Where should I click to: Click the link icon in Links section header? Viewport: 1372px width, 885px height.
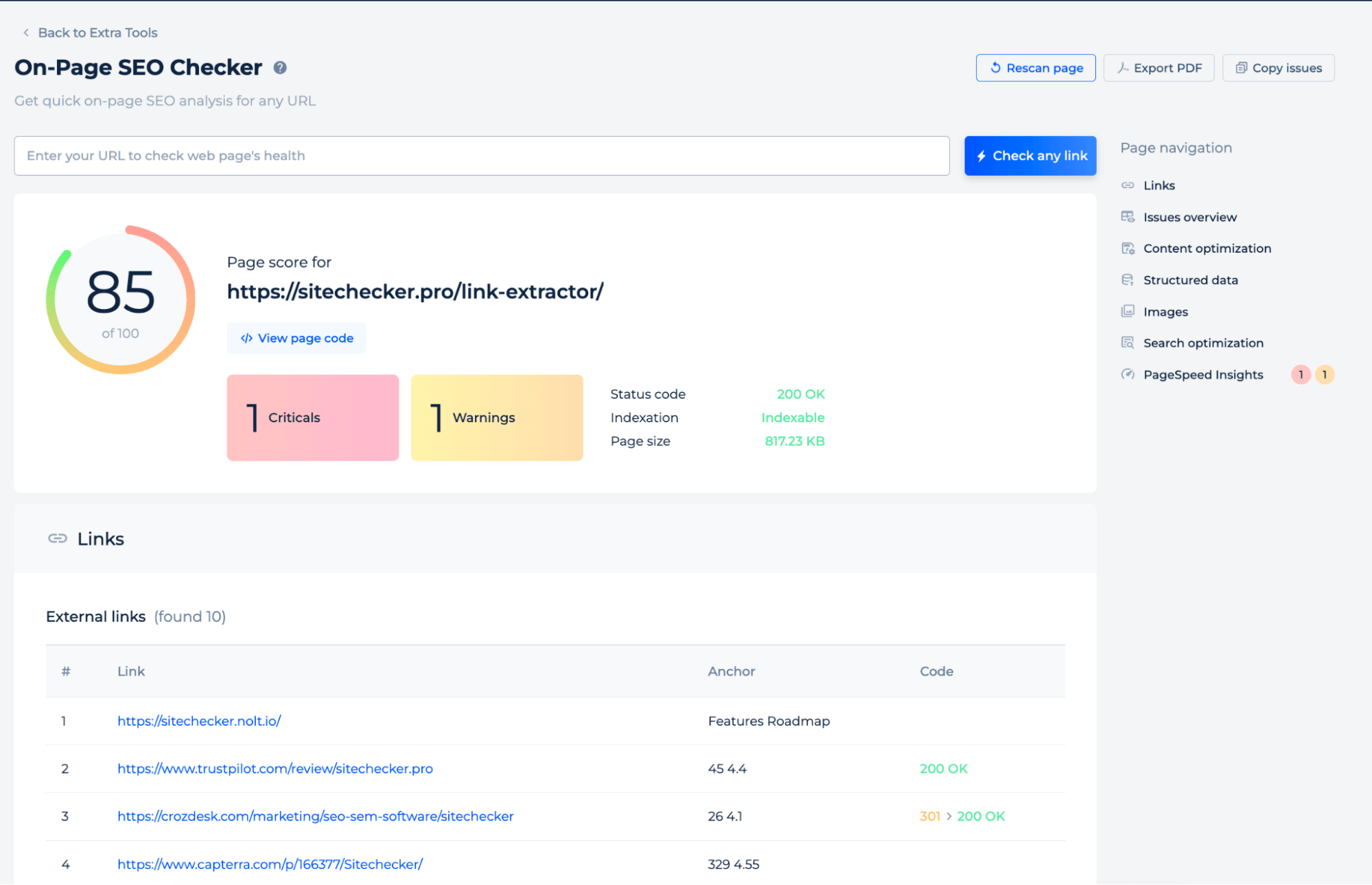[x=58, y=538]
